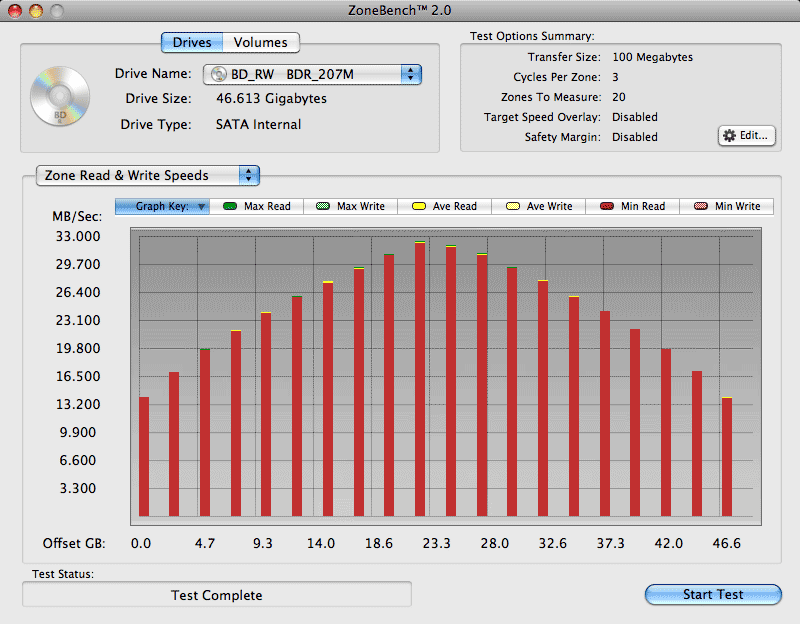The width and height of the screenshot is (800, 624).
Task: Switch to the Volumes tab
Action: 260,42
